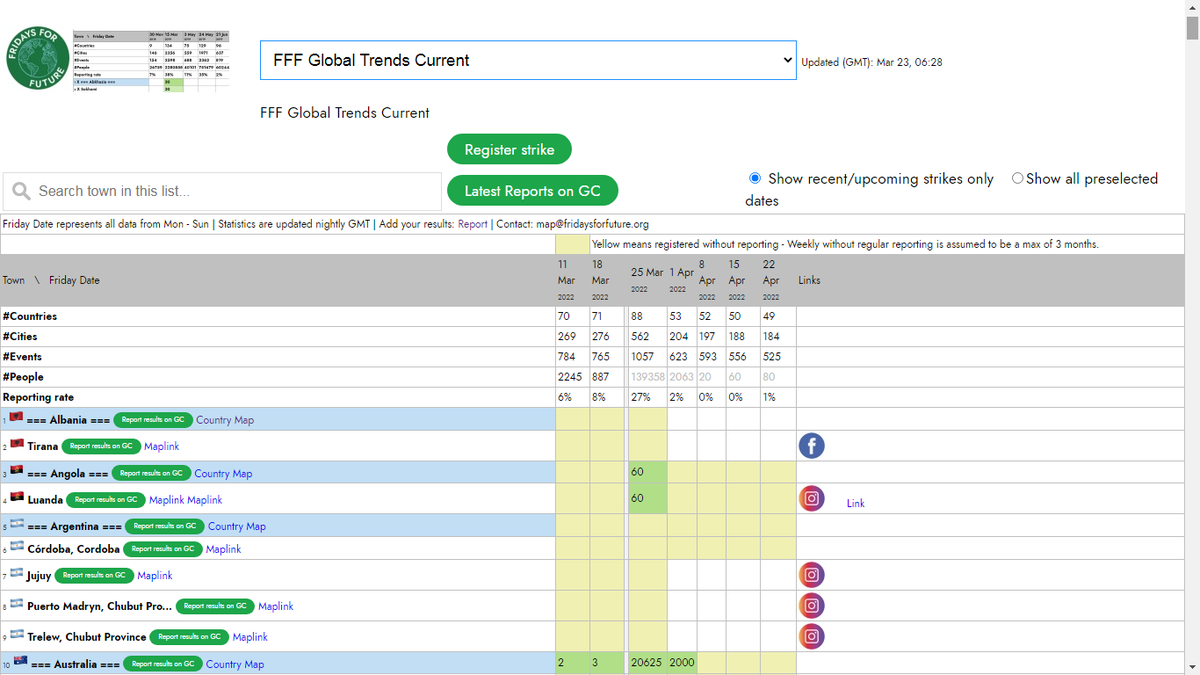The width and height of the screenshot is (1200, 675).
Task: Click Report results on GC for Albania
Action: [152, 420]
